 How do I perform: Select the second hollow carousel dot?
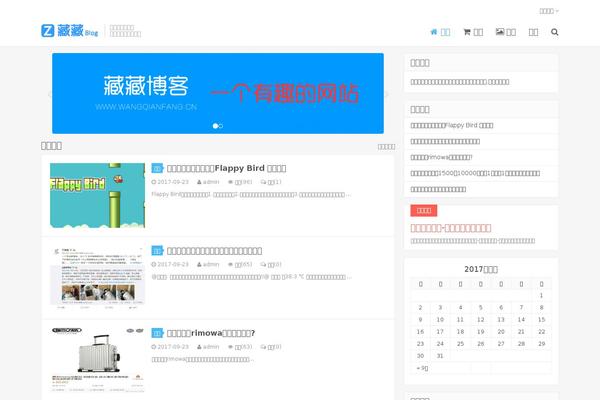[x=221, y=126]
